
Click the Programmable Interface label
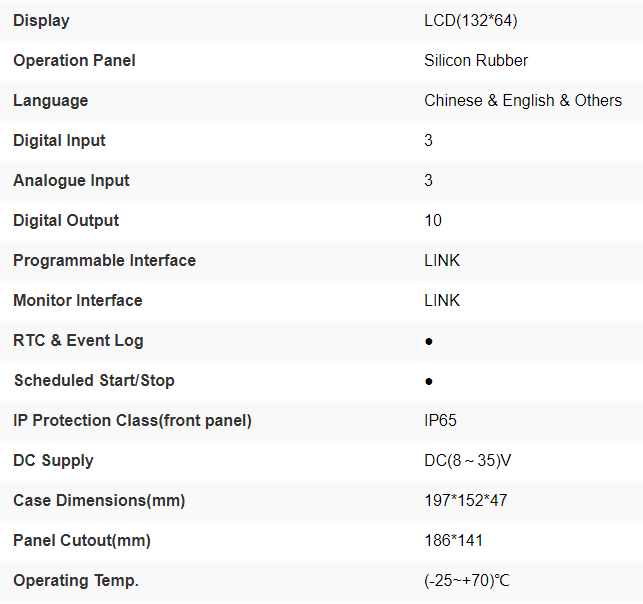104,260
